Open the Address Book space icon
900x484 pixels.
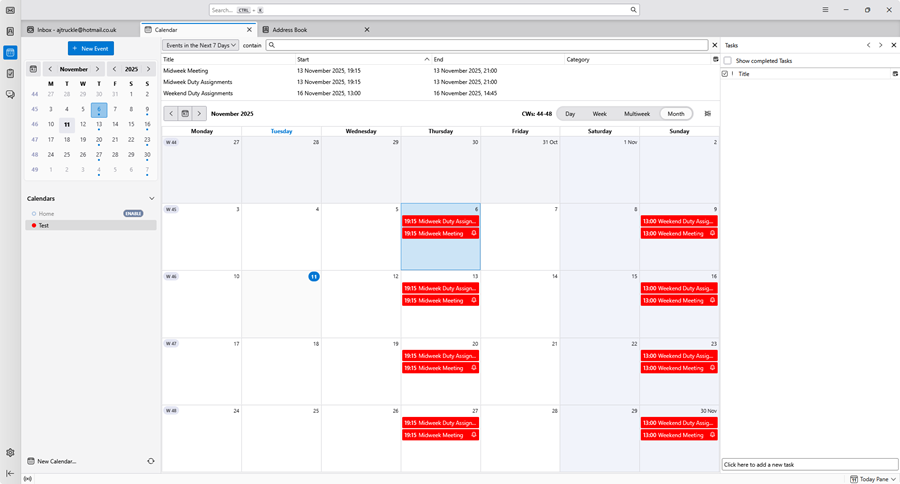click(10, 31)
